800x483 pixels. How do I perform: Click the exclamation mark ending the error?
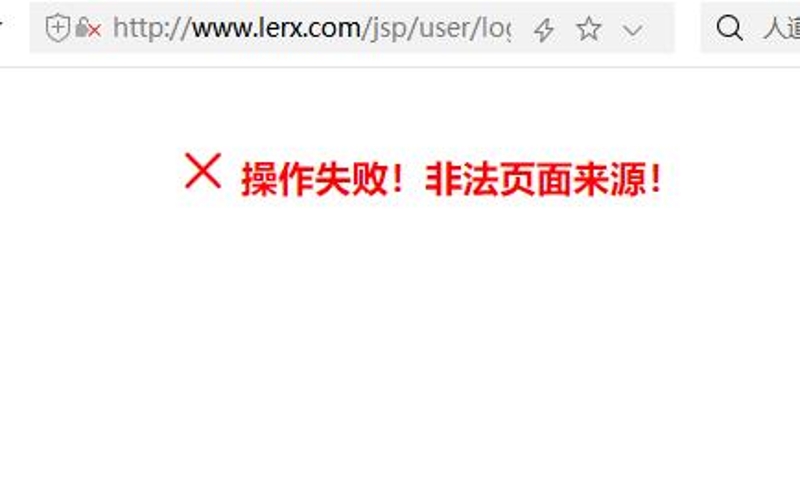[x=656, y=179]
